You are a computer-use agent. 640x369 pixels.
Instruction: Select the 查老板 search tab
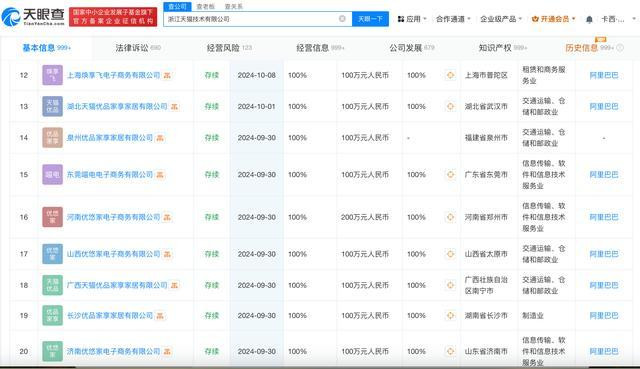click(205, 7)
